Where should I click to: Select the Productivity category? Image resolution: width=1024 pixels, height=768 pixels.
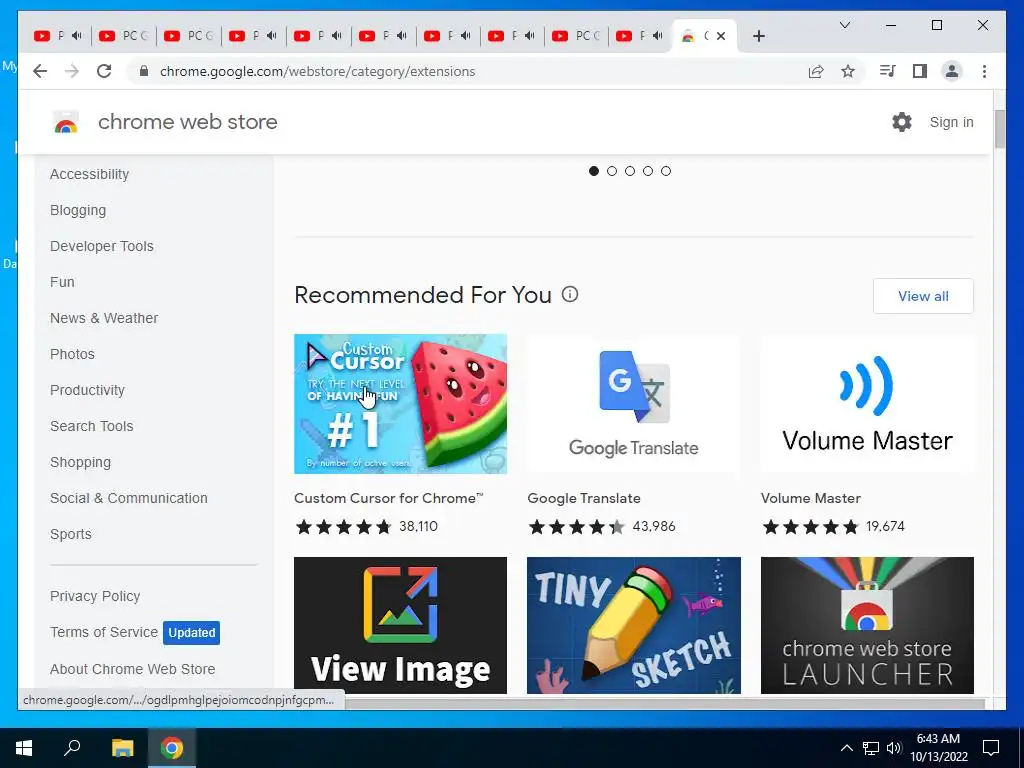point(88,390)
